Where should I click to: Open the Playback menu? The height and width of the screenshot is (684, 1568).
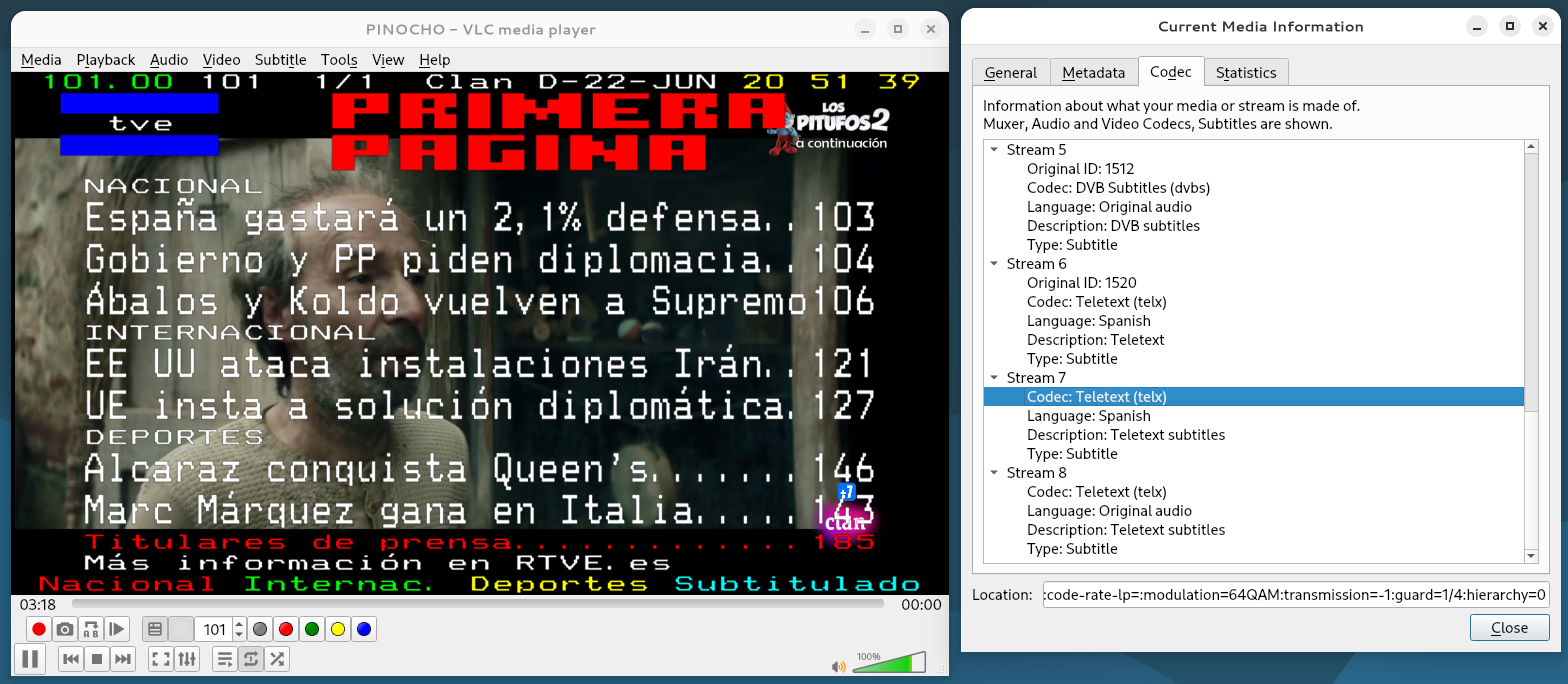(106, 60)
